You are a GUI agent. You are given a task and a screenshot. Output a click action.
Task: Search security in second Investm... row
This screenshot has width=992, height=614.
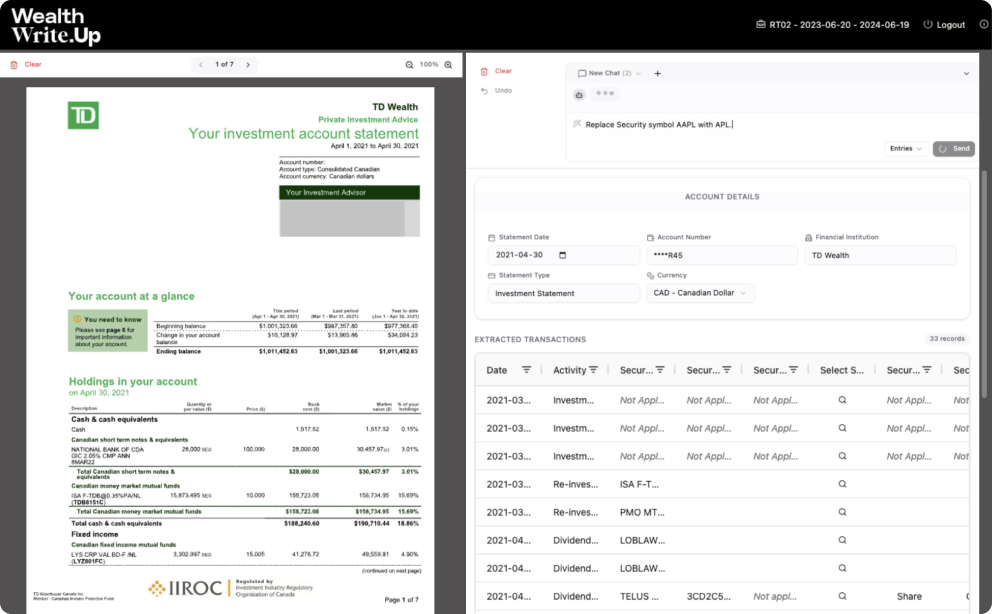pyautogui.click(x=842, y=428)
